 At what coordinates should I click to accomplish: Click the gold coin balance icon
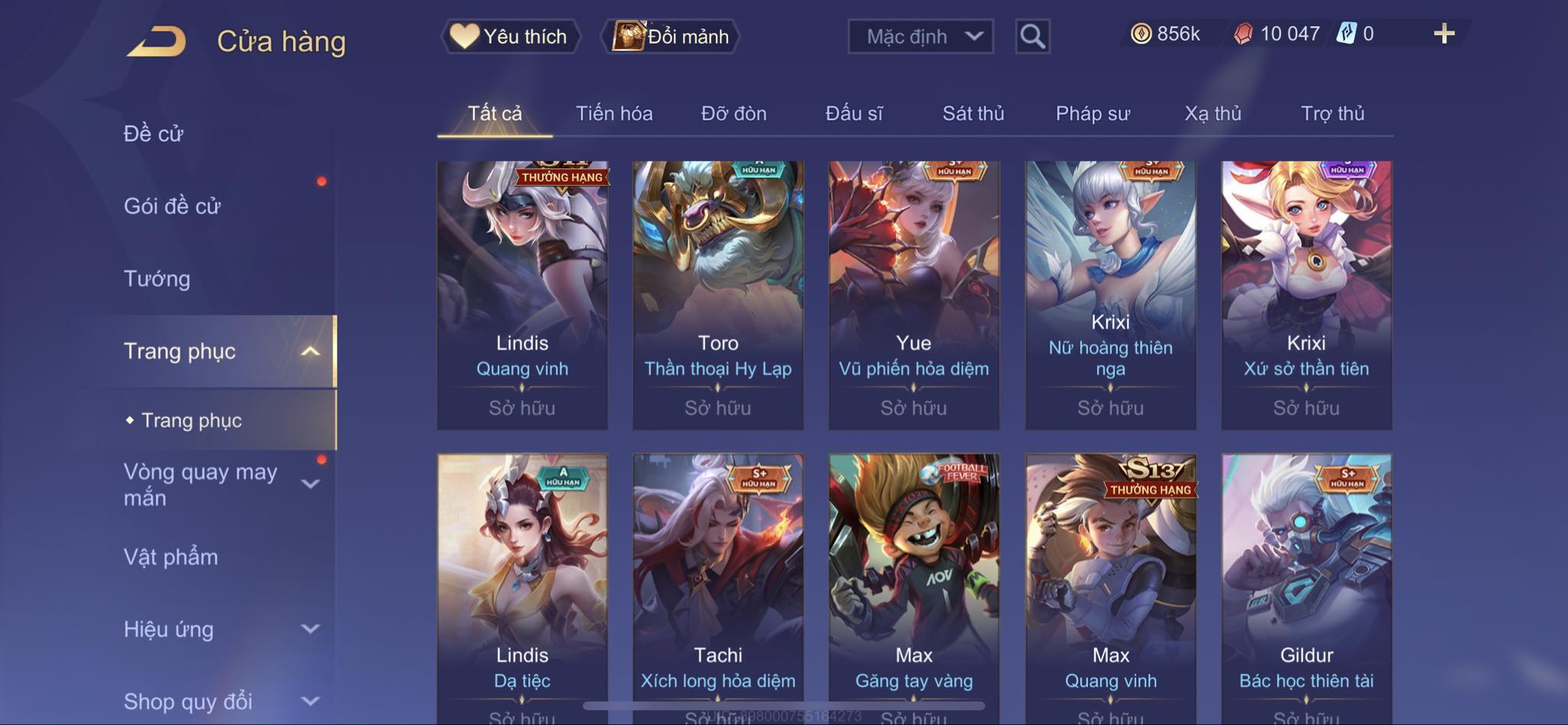coord(1141,34)
